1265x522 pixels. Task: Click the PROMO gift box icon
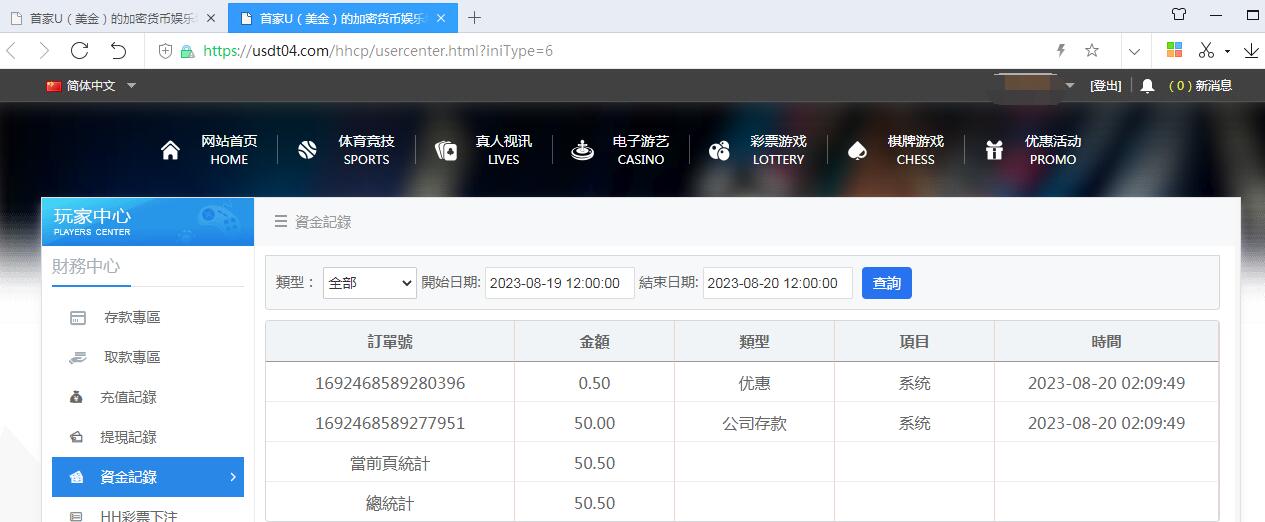pyautogui.click(x=994, y=150)
